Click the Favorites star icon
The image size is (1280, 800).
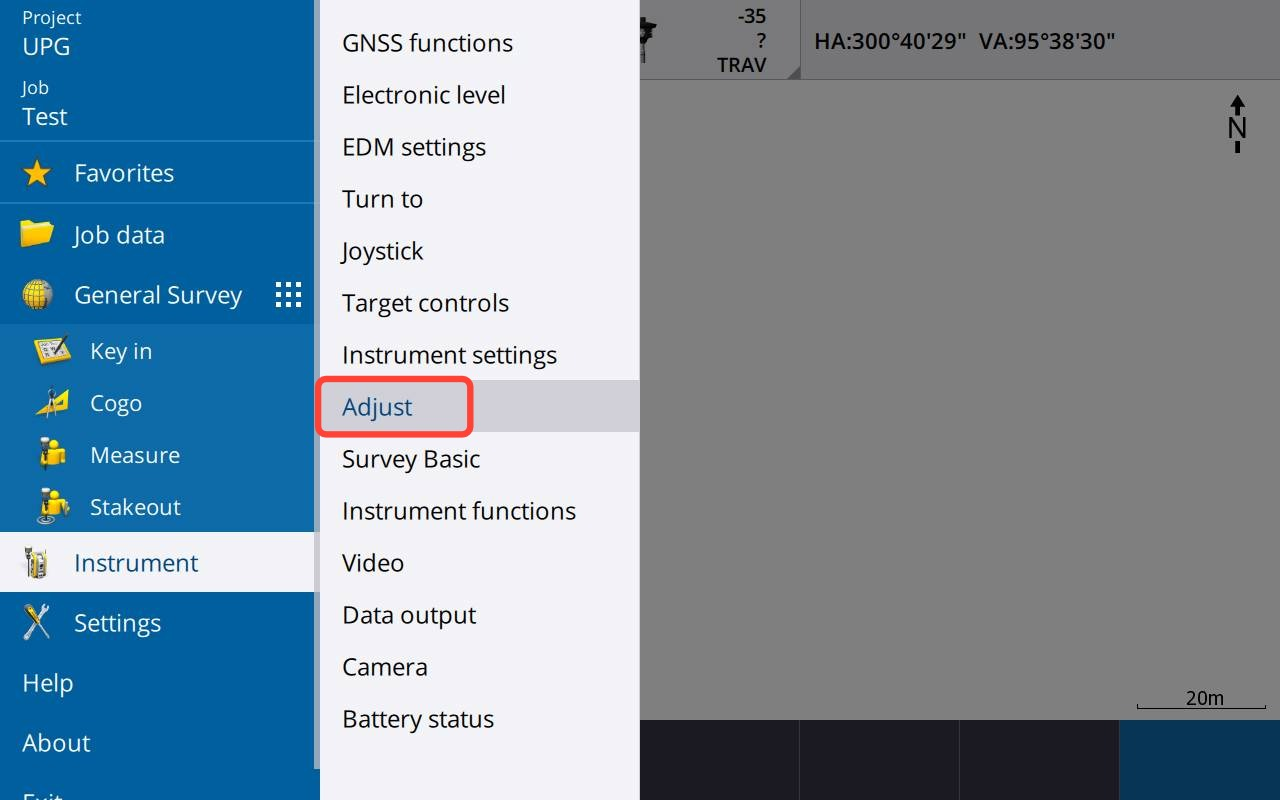click(37, 173)
